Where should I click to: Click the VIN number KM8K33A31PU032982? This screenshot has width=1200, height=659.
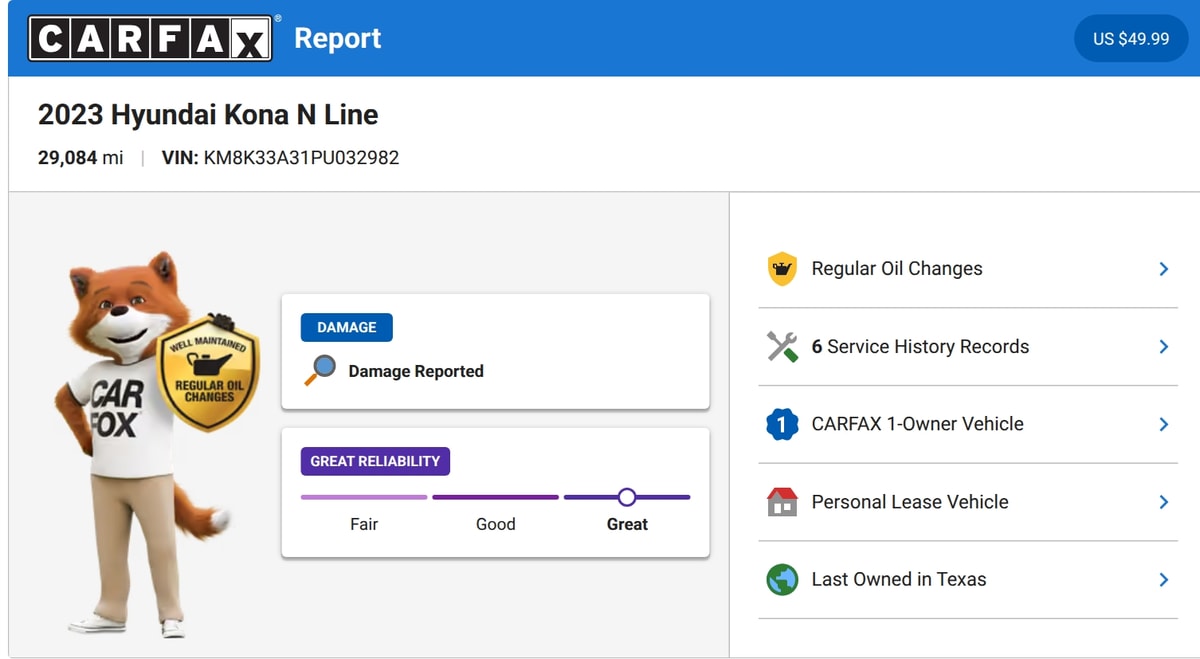301,158
